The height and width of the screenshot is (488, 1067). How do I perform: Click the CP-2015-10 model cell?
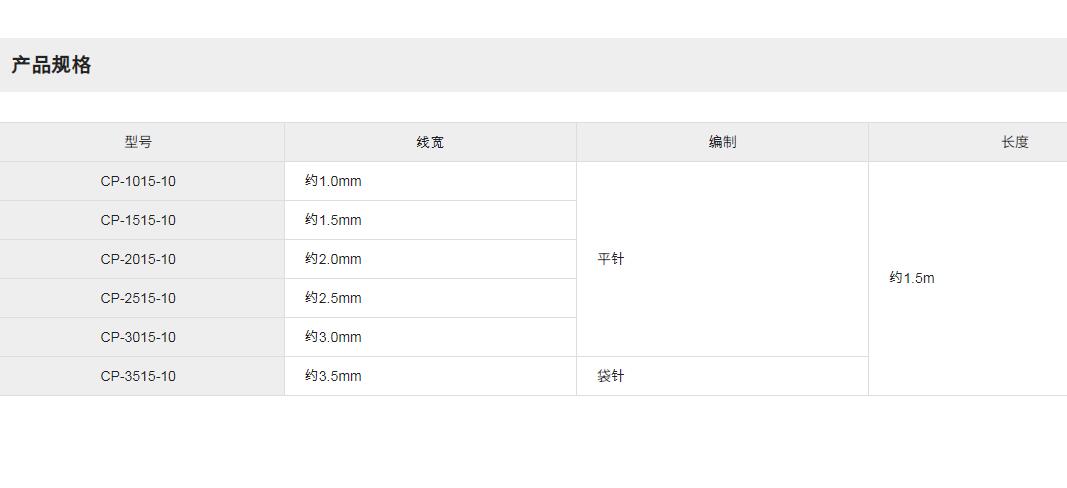(138, 259)
